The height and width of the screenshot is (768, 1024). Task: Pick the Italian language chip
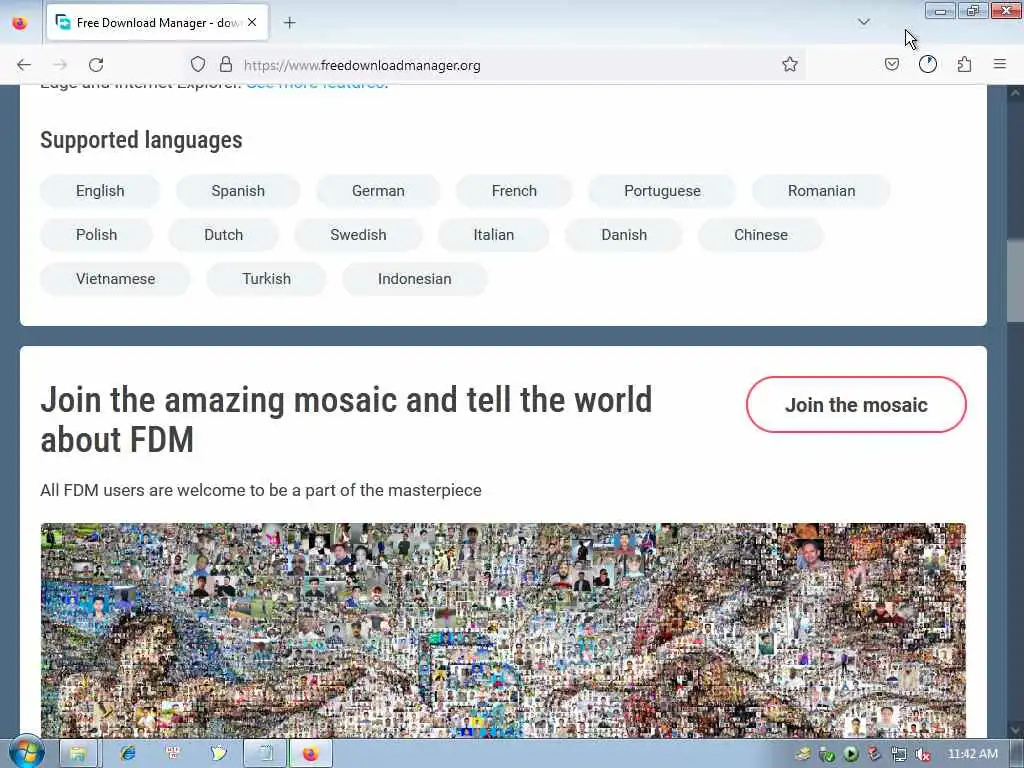(494, 234)
